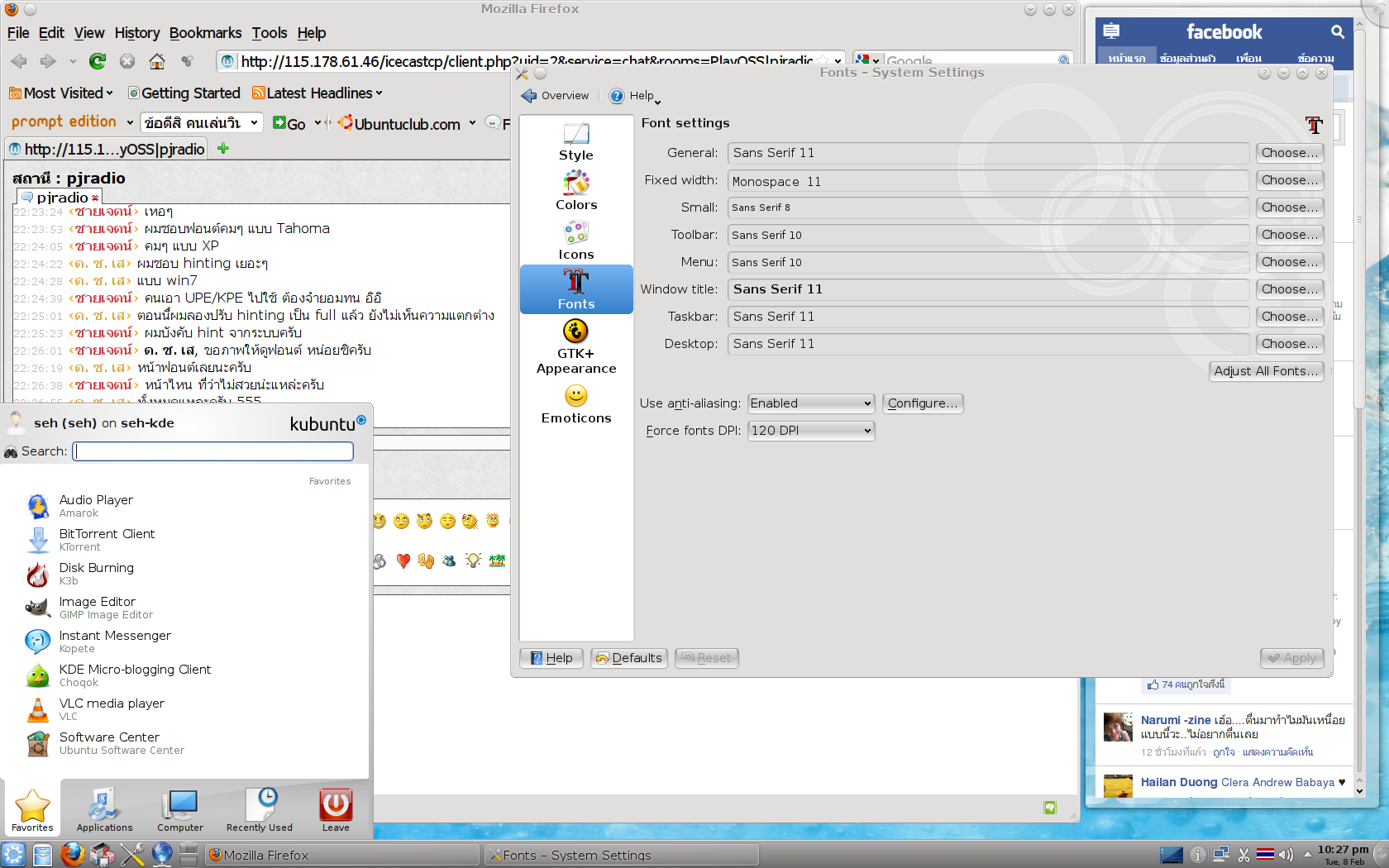The width and height of the screenshot is (1389, 868).
Task: Launch GIMP Image Editor
Action: click(186, 608)
